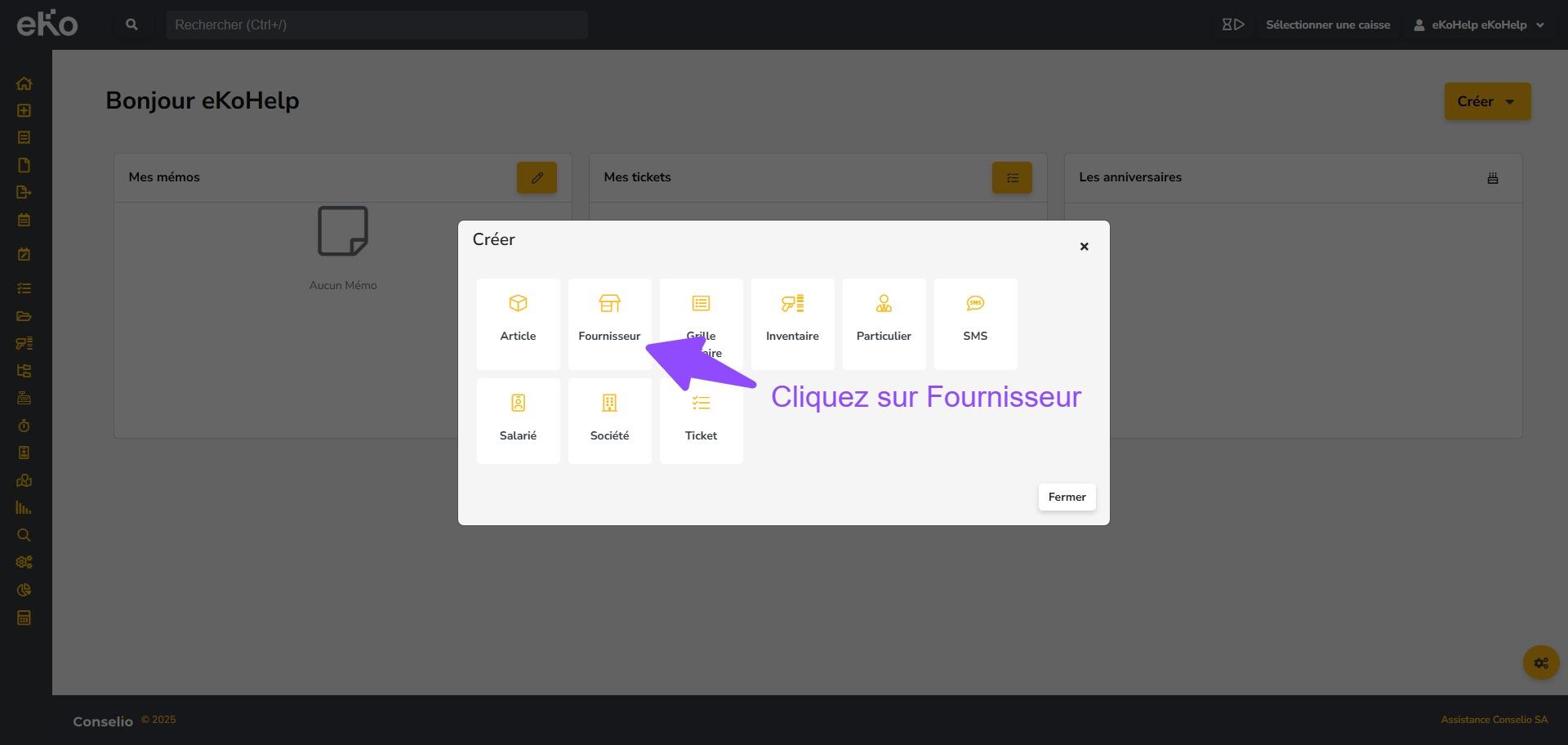Open the Mes tickets list button
The width and height of the screenshot is (1568, 745).
[x=1011, y=178]
